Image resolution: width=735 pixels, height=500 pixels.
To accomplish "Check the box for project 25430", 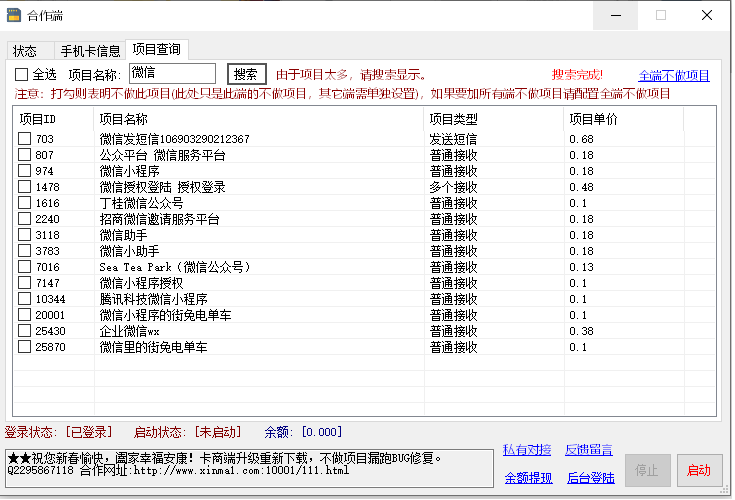I will point(24,331).
